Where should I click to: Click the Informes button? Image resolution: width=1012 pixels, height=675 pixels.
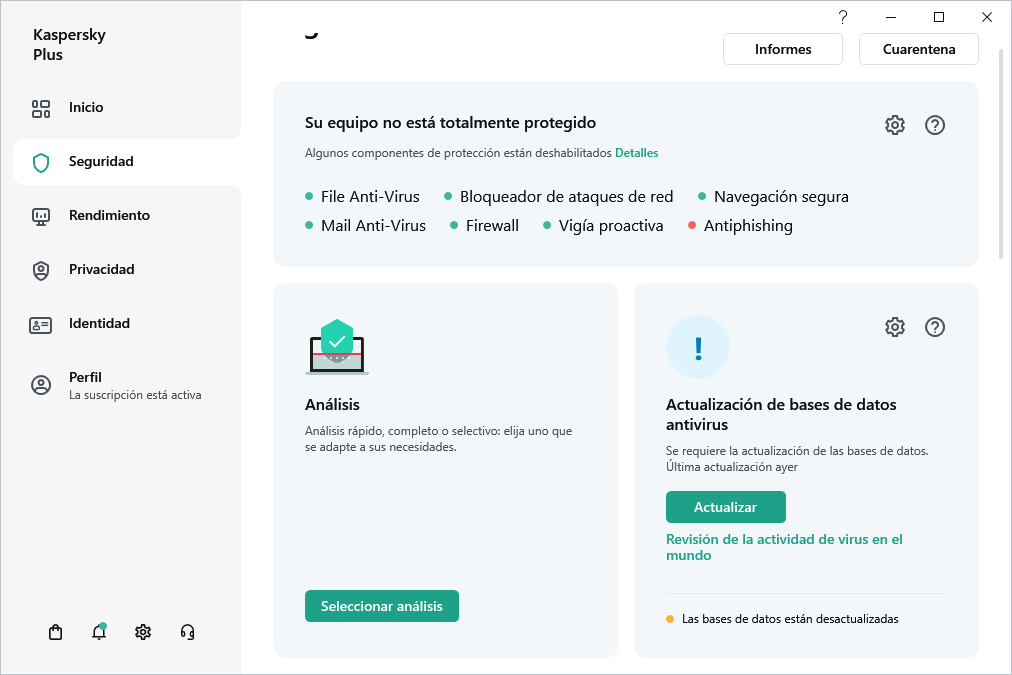(783, 49)
